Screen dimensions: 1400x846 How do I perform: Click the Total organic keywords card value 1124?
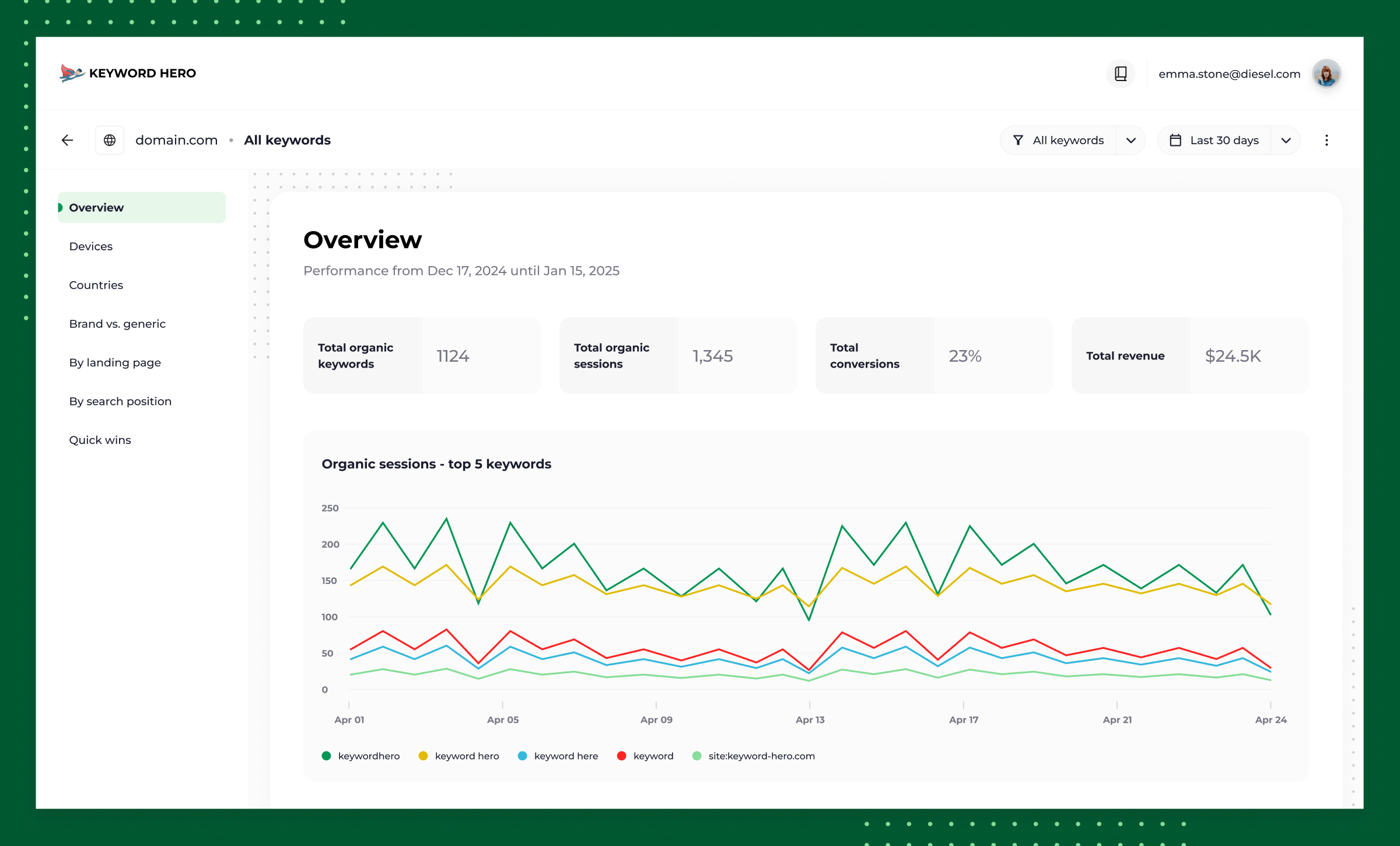[x=453, y=356]
